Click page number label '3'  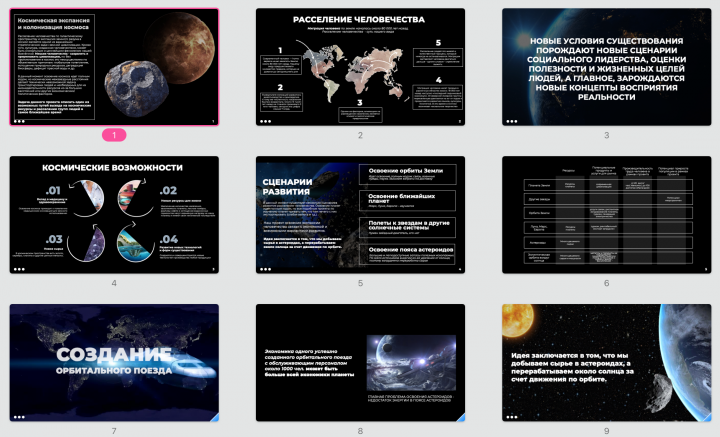pyautogui.click(x=607, y=135)
